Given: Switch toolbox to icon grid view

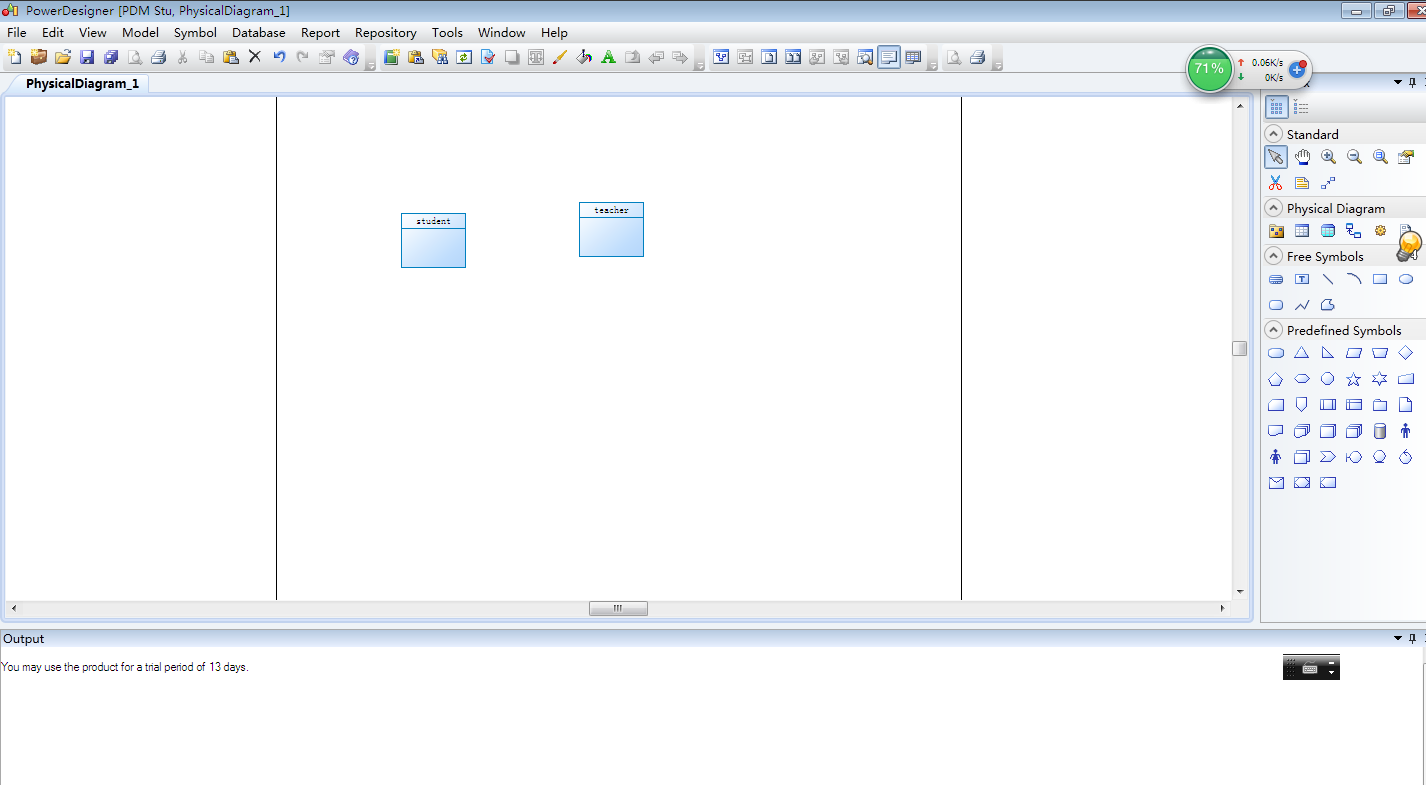Looking at the screenshot, I should pyautogui.click(x=1277, y=107).
